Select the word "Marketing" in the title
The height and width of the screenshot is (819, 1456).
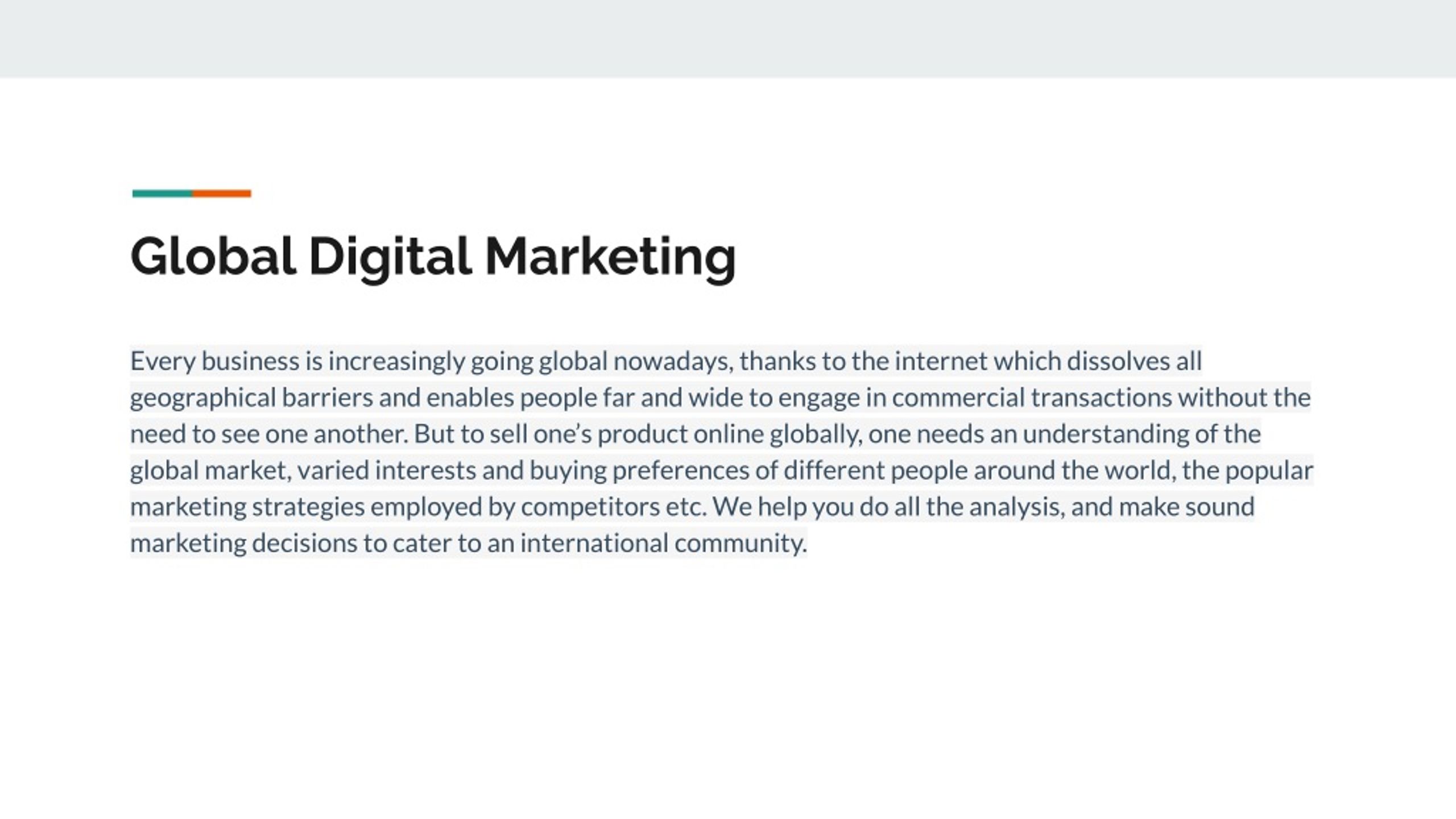tap(610, 257)
